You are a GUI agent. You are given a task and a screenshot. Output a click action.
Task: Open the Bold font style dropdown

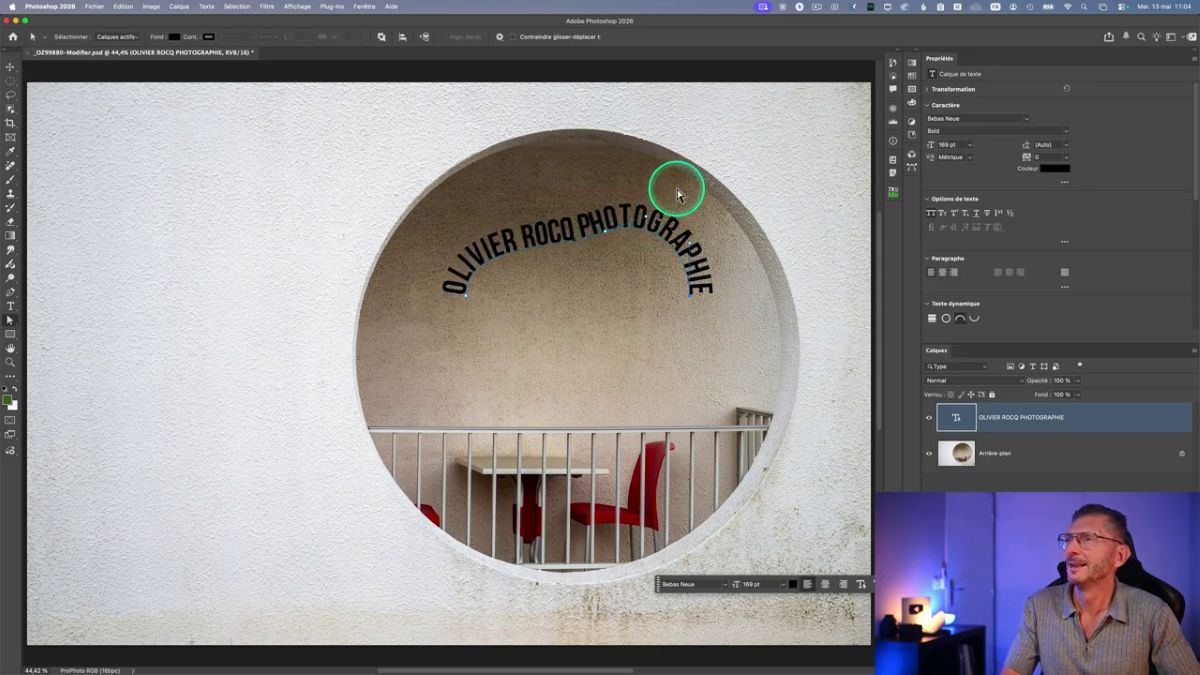(997, 131)
